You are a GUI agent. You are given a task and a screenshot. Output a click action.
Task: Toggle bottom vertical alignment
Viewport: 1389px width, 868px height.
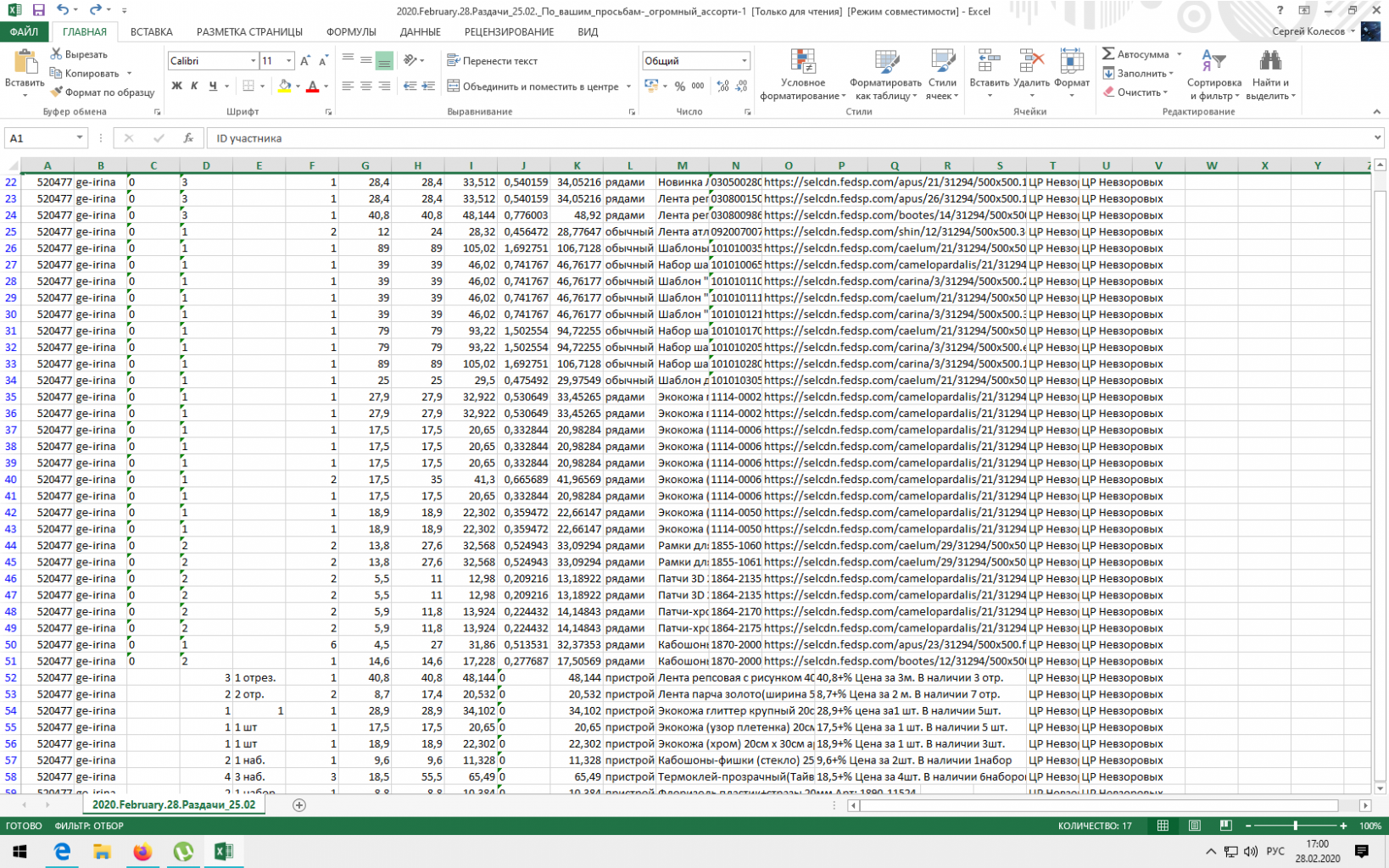click(384, 60)
